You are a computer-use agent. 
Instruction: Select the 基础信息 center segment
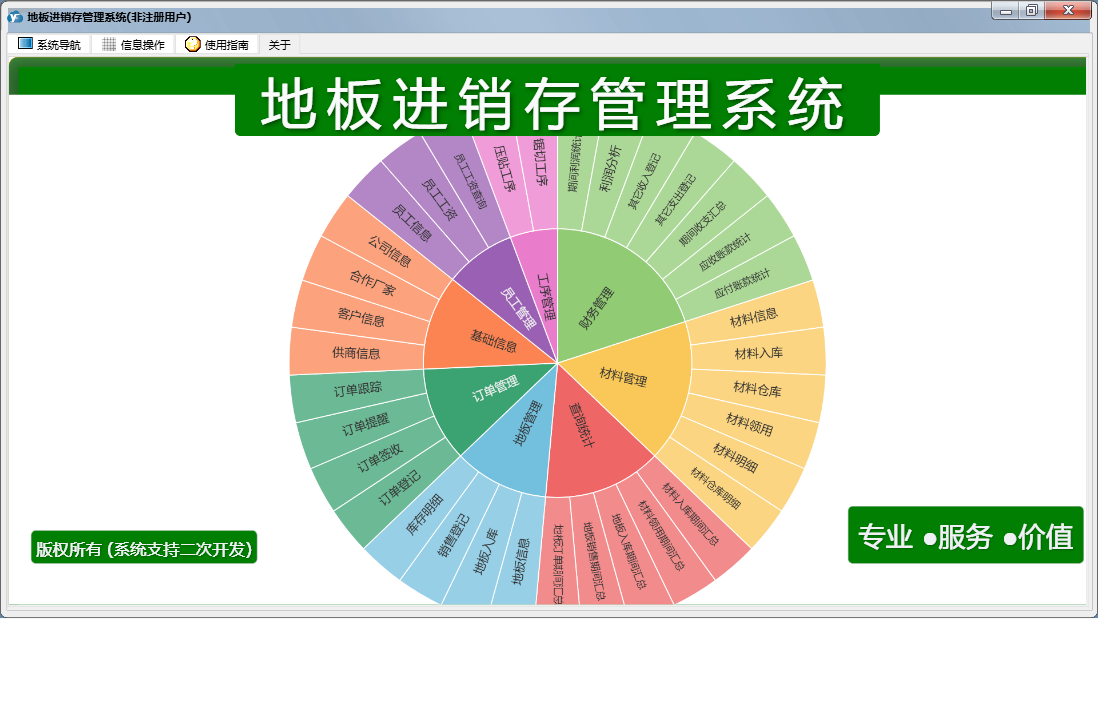[x=493, y=340]
